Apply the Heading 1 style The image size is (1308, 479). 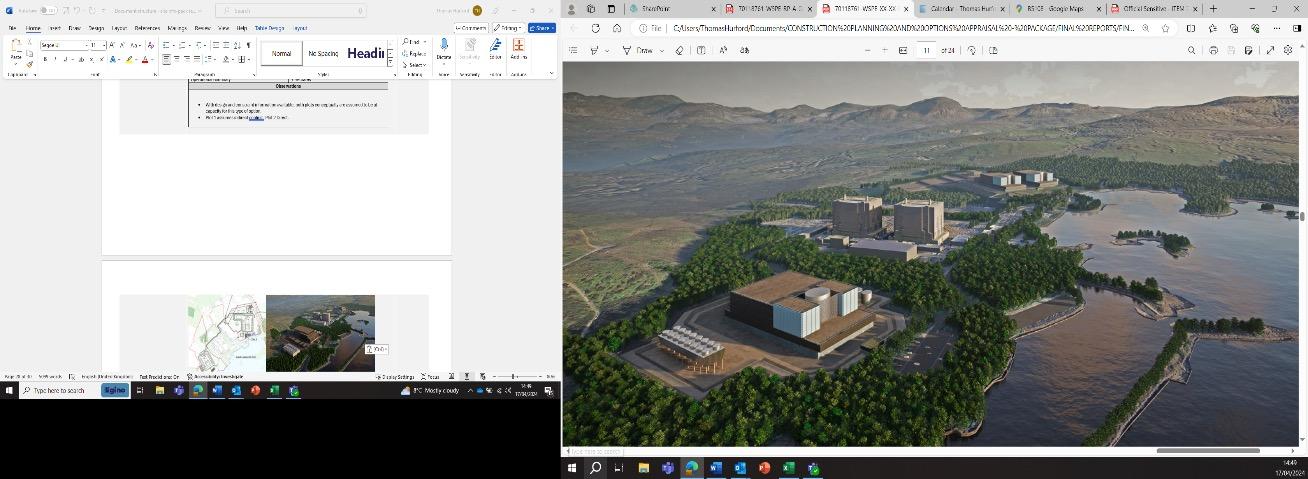point(365,53)
